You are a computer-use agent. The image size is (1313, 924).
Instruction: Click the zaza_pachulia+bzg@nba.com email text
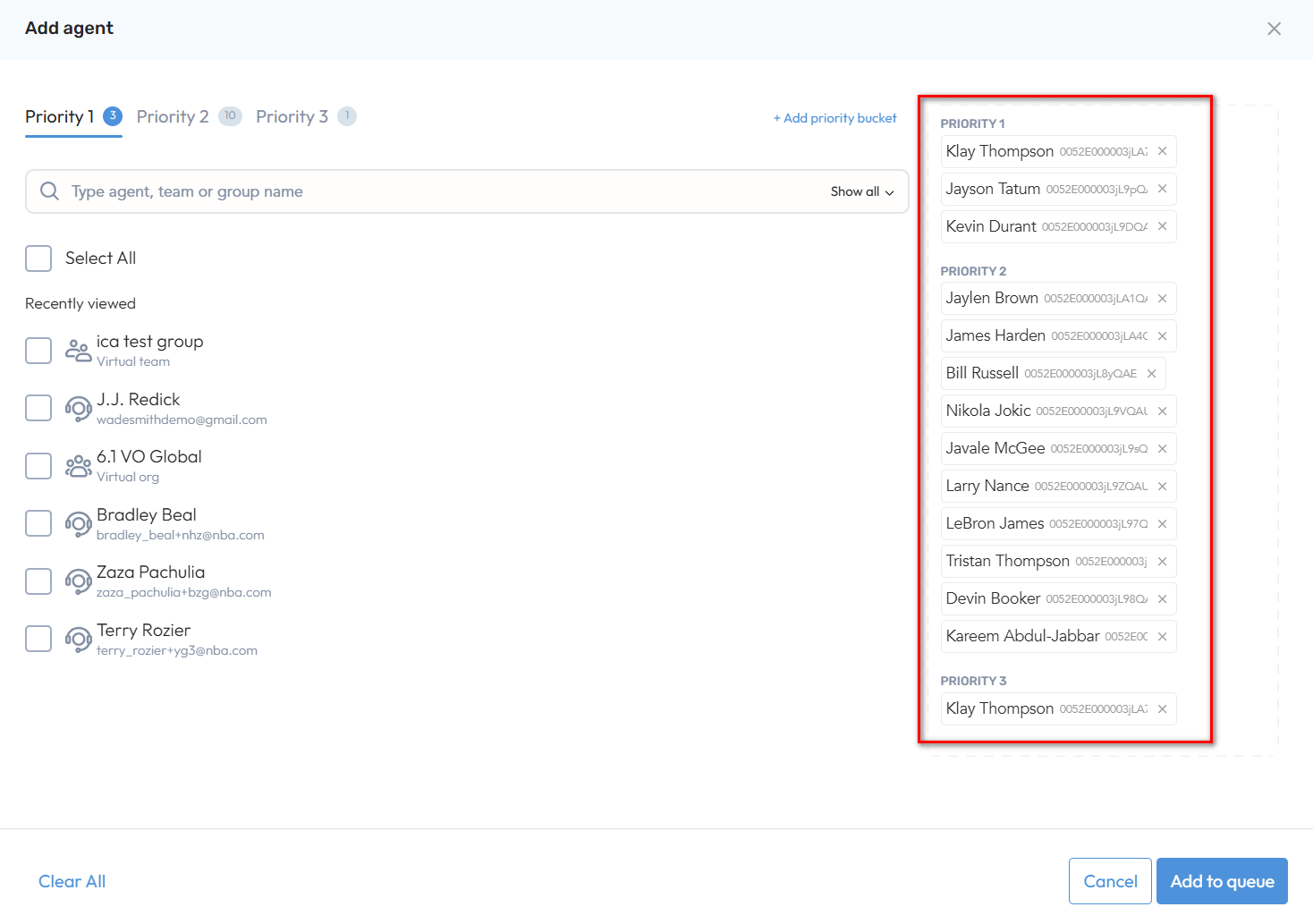click(x=184, y=592)
